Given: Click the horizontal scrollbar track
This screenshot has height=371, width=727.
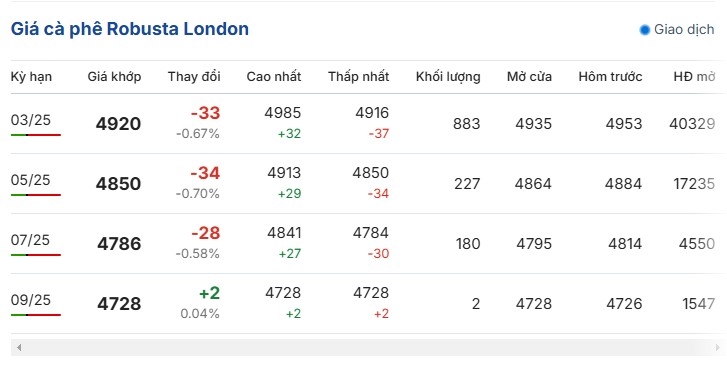Looking at the screenshot, I should click(368, 347).
